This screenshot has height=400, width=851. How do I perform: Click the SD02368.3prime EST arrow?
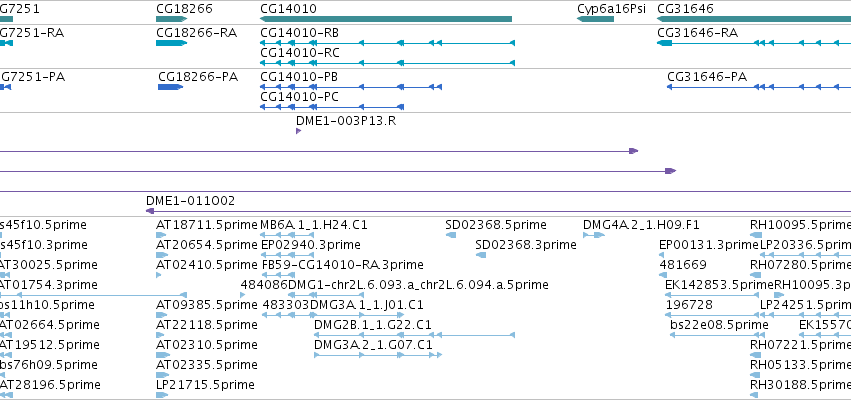pyautogui.click(x=480, y=255)
